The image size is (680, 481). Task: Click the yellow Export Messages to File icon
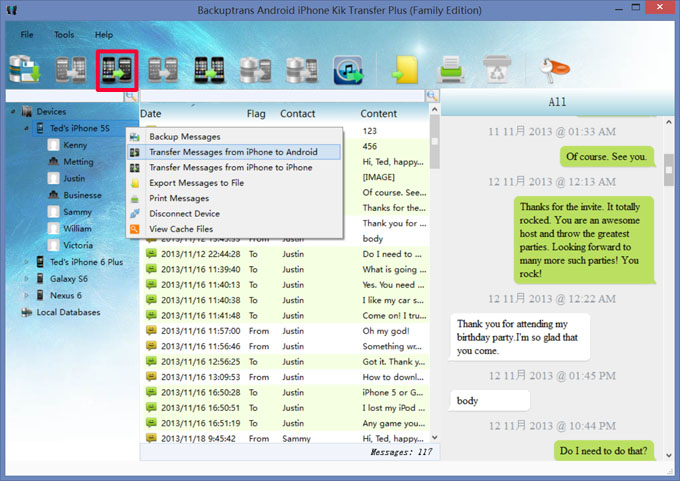pos(405,69)
